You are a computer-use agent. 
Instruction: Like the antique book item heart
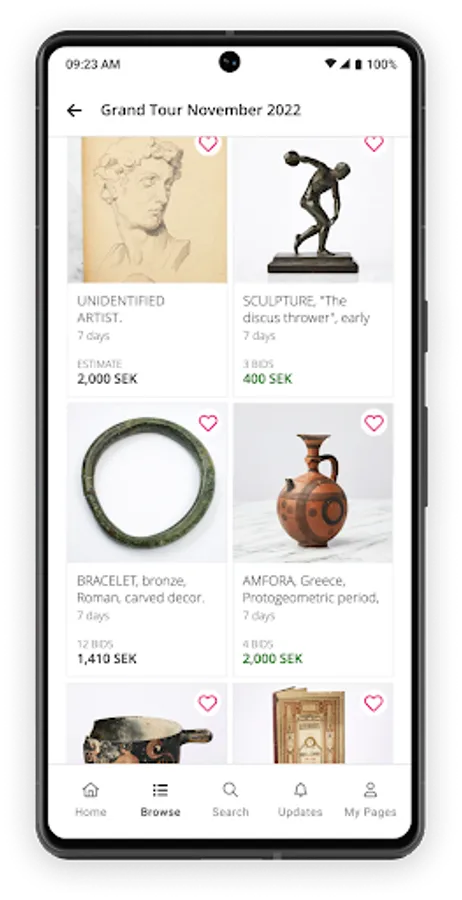point(374,703)
